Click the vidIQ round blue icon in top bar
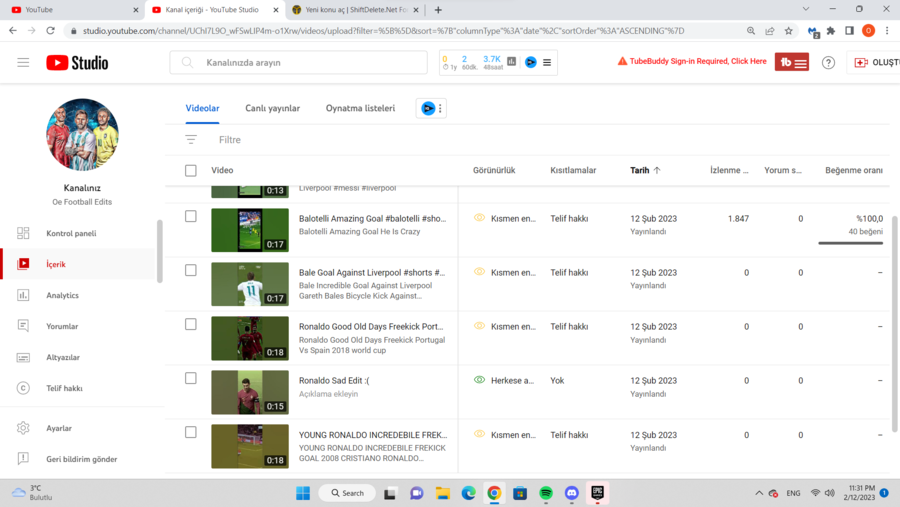Image resolution: width=900 pixels, height=507 pixels. [530, 62]
